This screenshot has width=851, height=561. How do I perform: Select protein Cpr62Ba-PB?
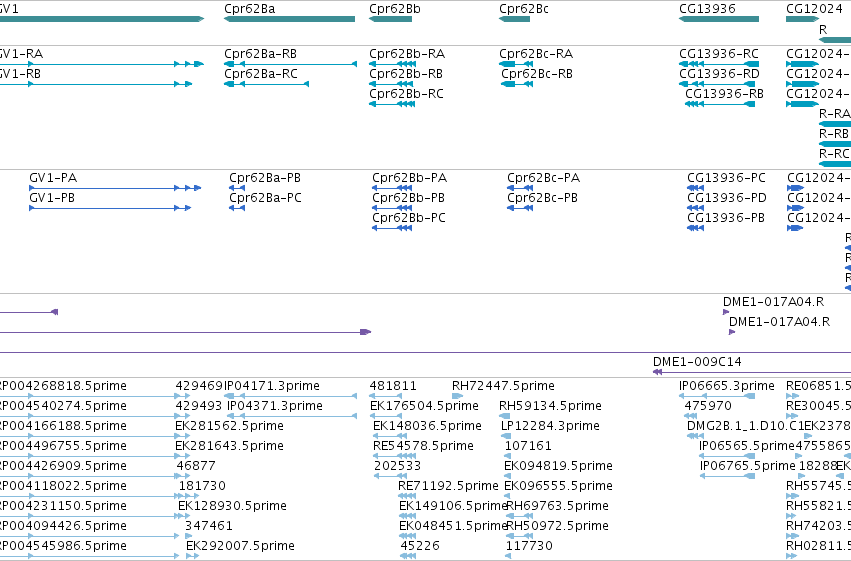click(x=265, y=178)
